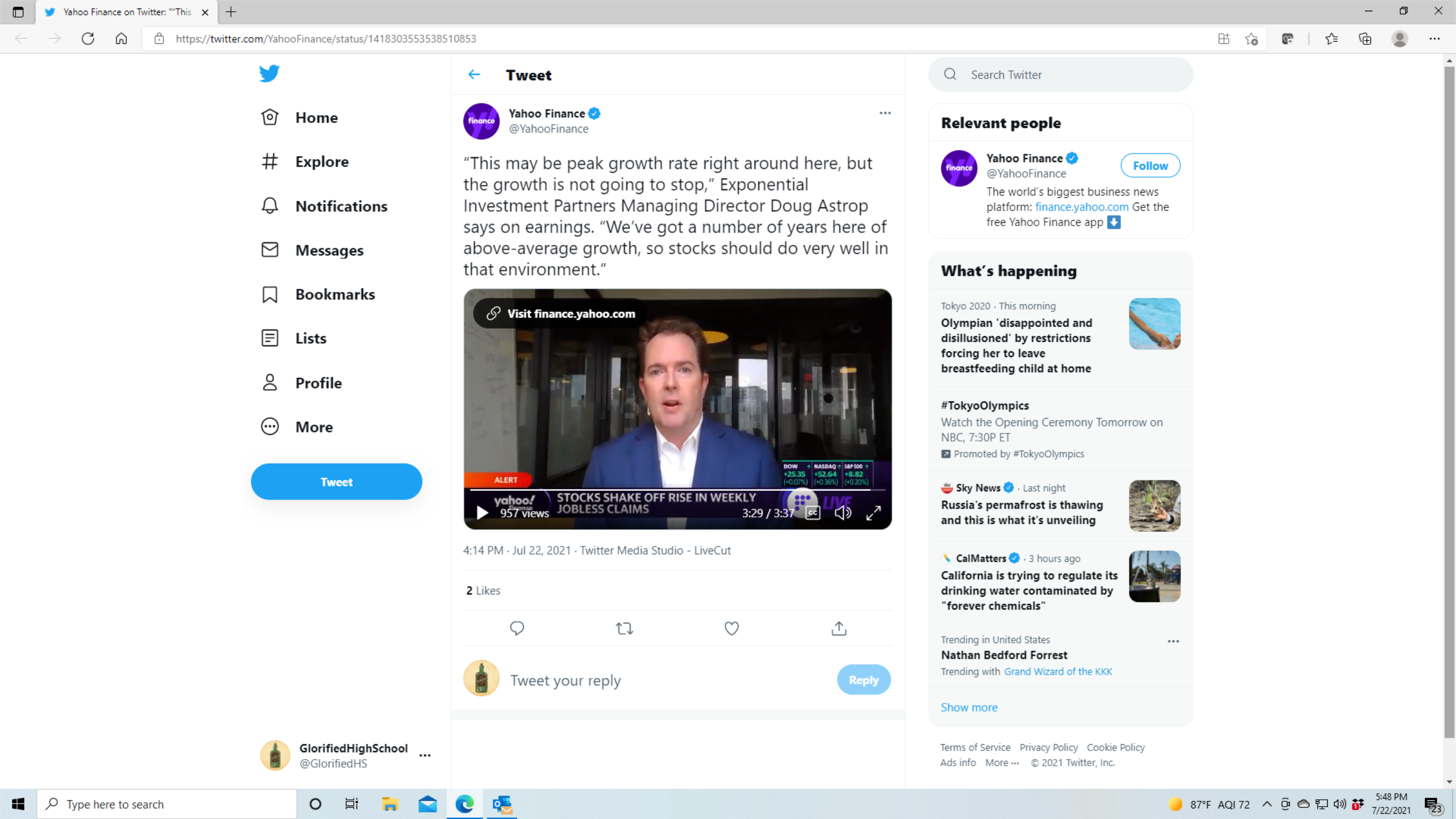1456x819 pixels.
Task: Open Home from the sidebar
Action: click(299, 118)
